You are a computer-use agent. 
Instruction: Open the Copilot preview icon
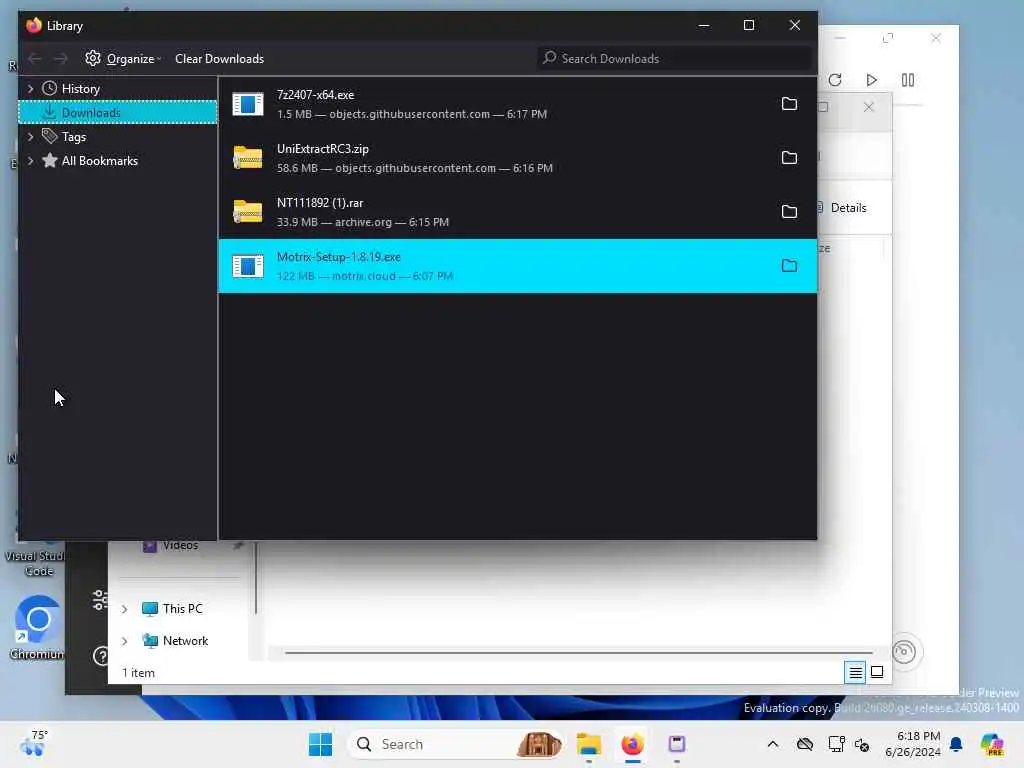point(992,744)
